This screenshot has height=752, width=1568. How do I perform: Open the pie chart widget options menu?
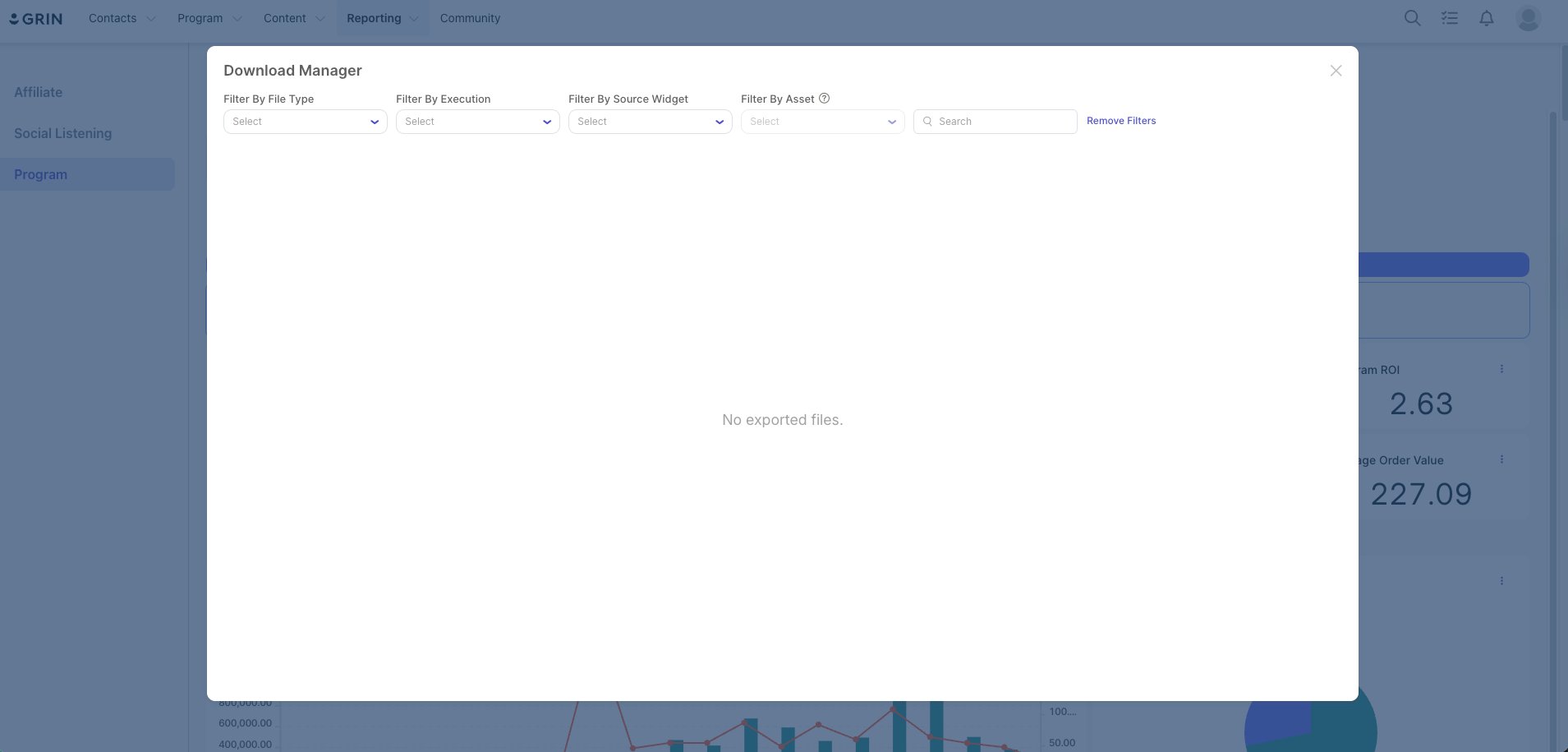pos(1501,581)
